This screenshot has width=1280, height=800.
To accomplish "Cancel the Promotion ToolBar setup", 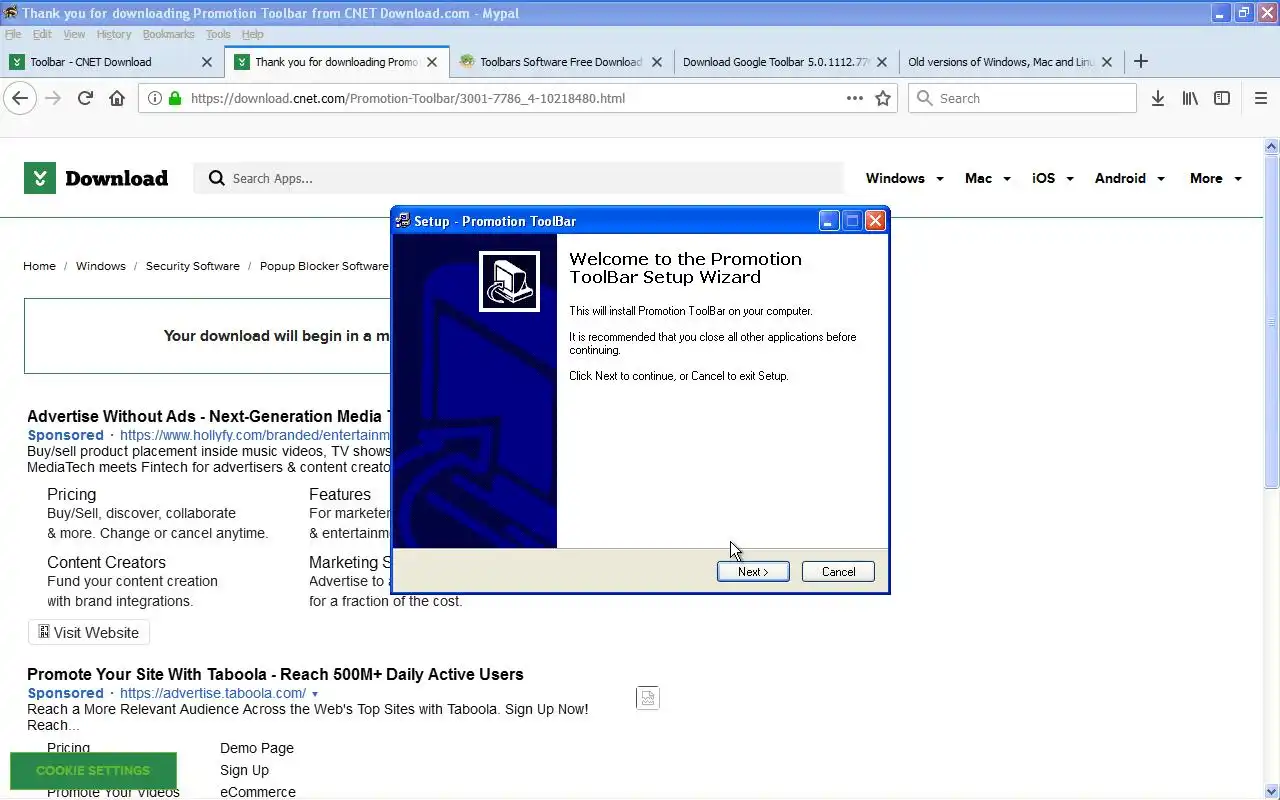I will (x=838, y=572).
